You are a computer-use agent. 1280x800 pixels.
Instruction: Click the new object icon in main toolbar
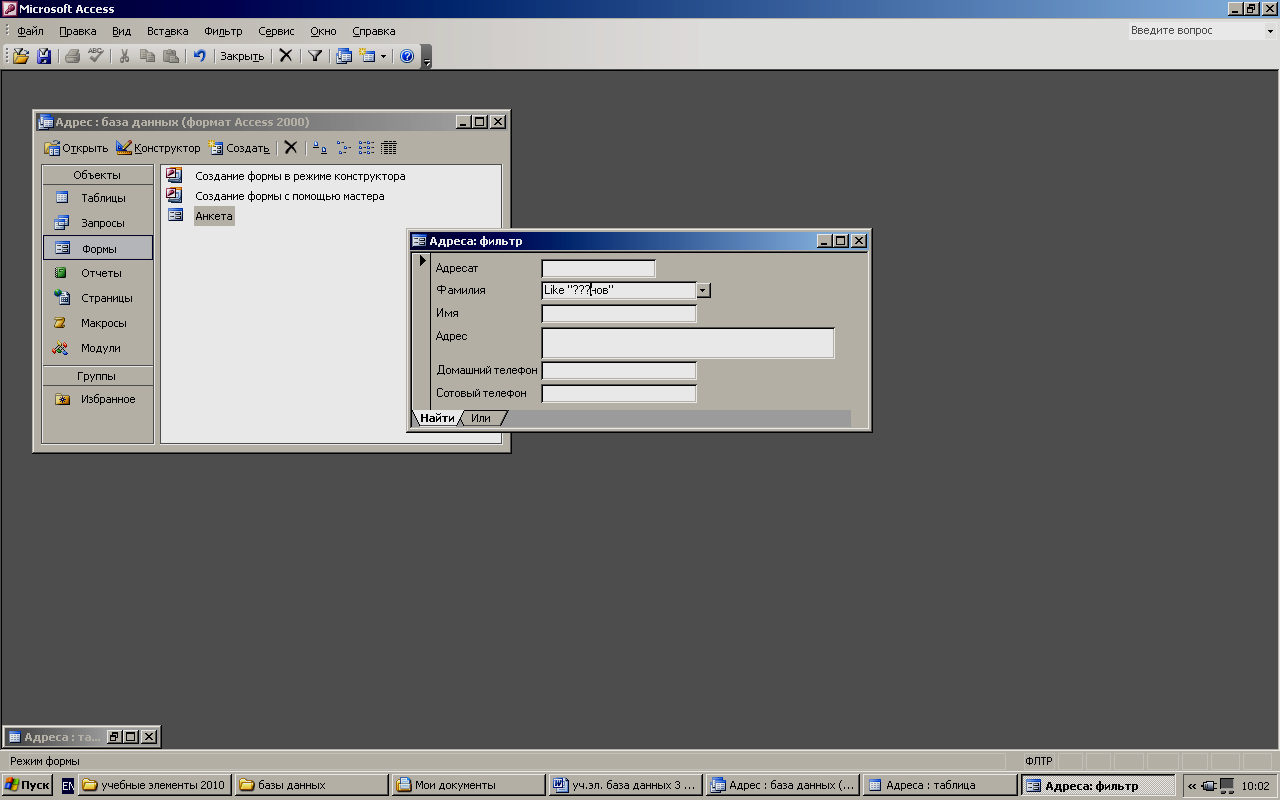[368, 56]
